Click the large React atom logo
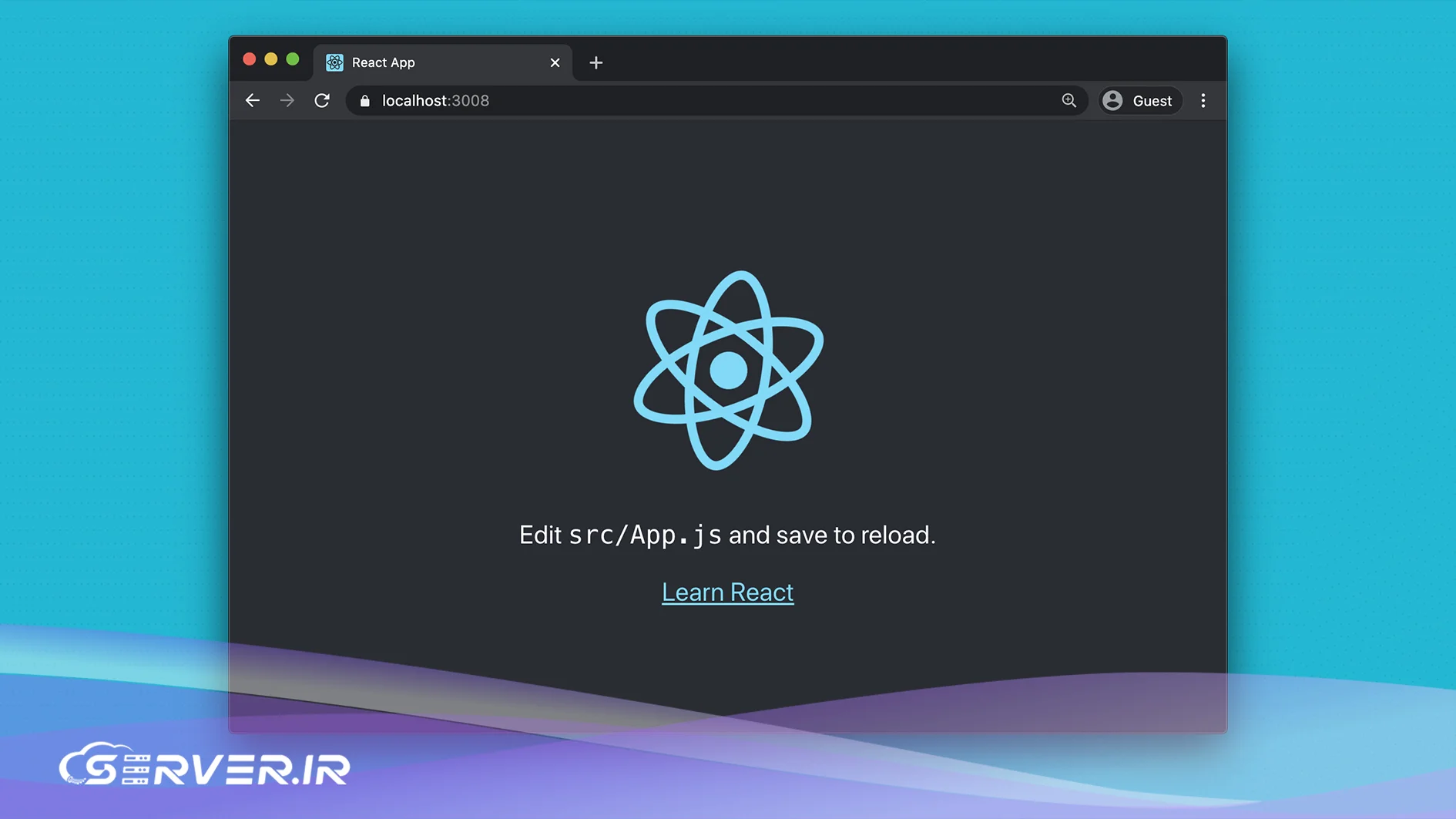 click(729, 371)
